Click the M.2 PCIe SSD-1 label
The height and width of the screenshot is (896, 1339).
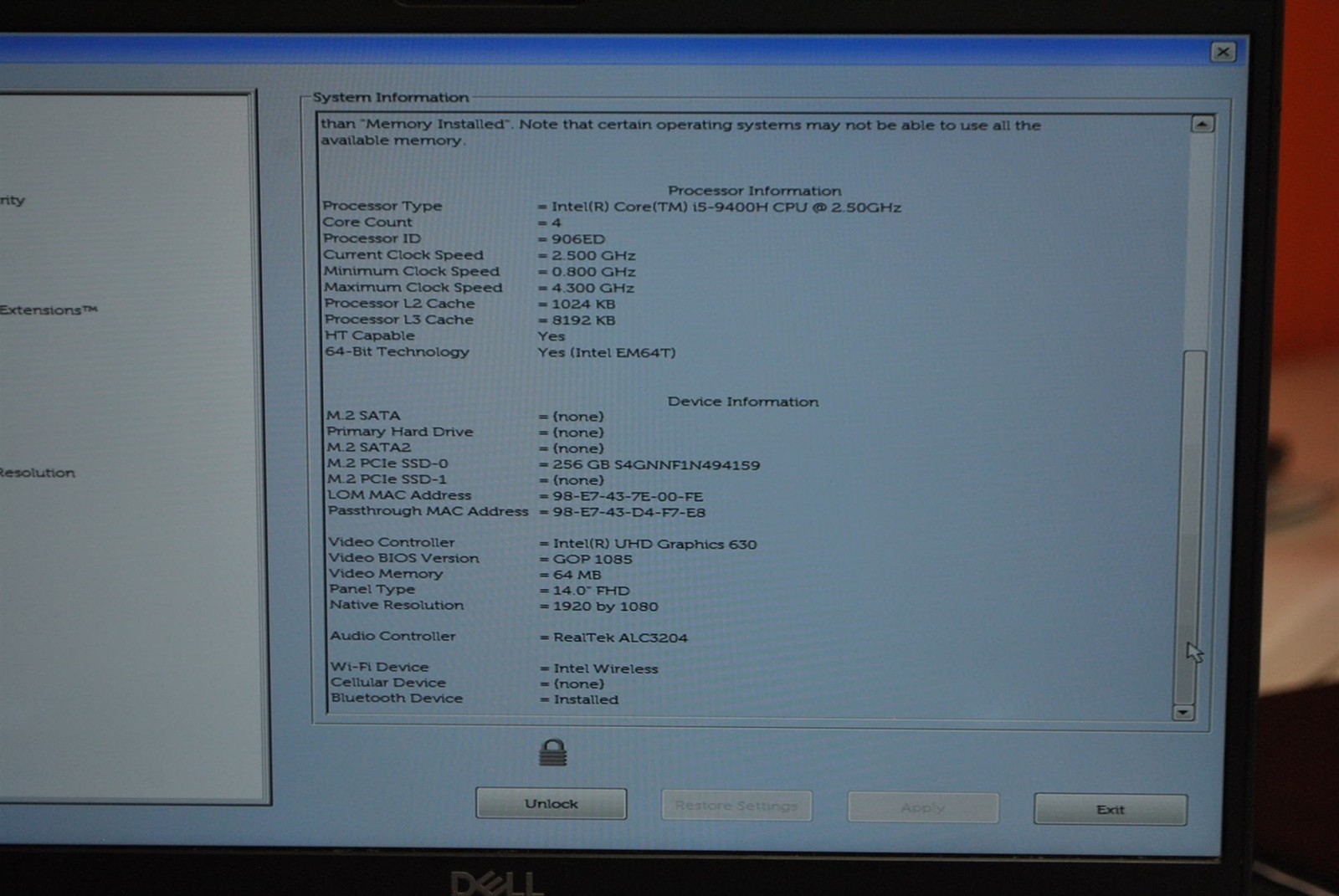(387, 479)
